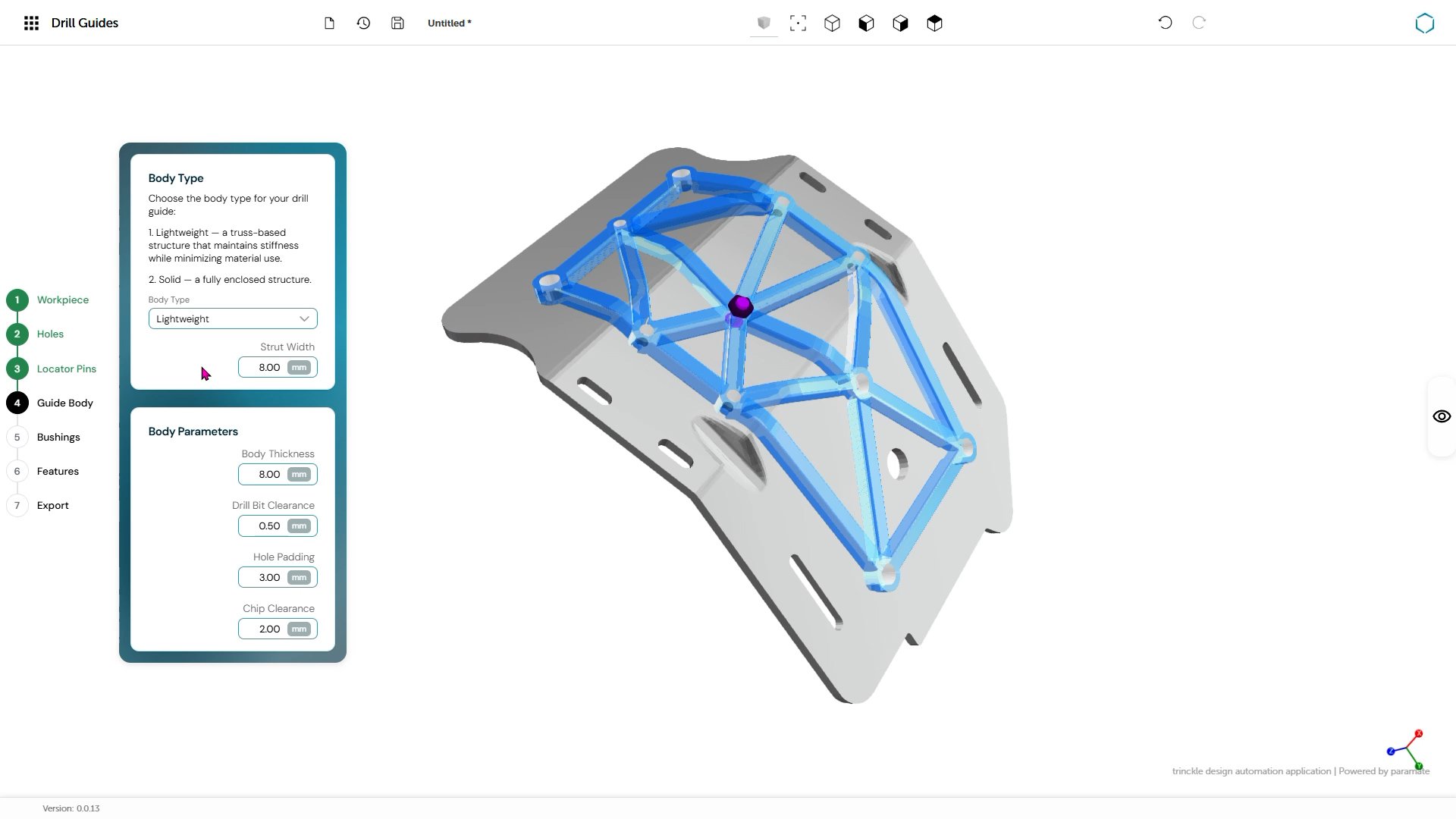Open the Body Type dropdown

point(233,318)
